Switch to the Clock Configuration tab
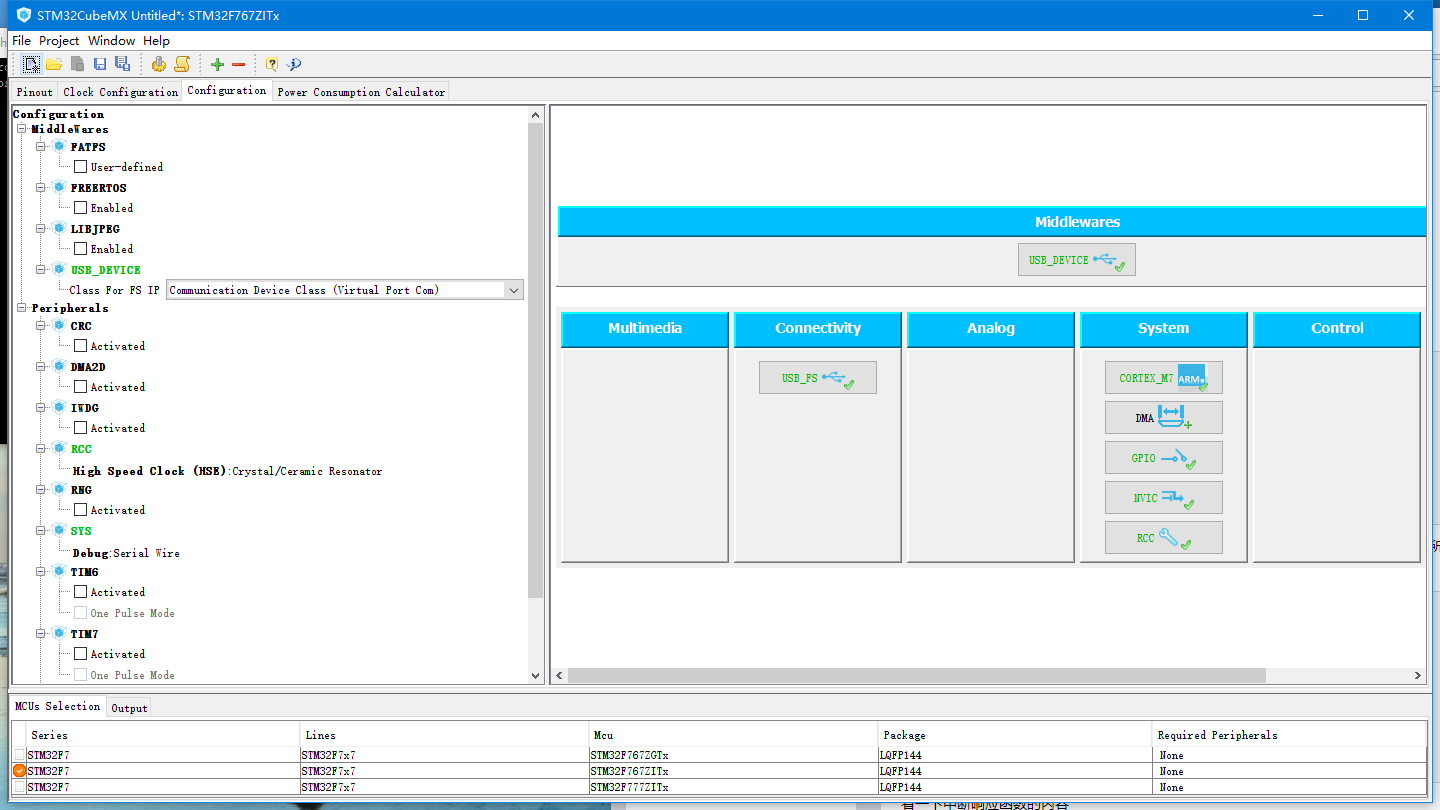The image size is (1440, 810). coord(121,92)
